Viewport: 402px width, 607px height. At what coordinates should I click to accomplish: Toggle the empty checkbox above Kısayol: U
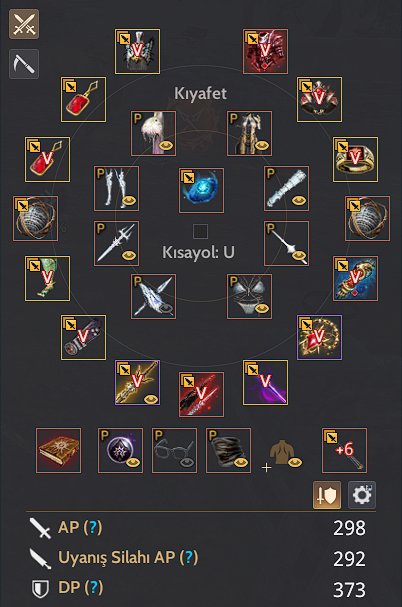(x=200, y=231)
